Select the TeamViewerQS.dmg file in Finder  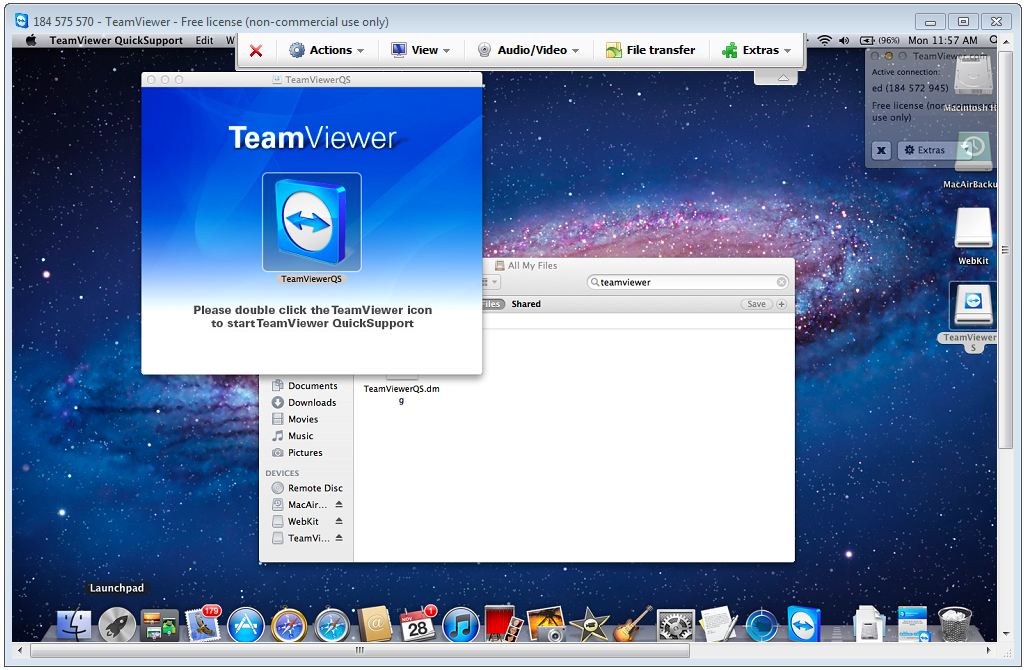tap(401, 390)
